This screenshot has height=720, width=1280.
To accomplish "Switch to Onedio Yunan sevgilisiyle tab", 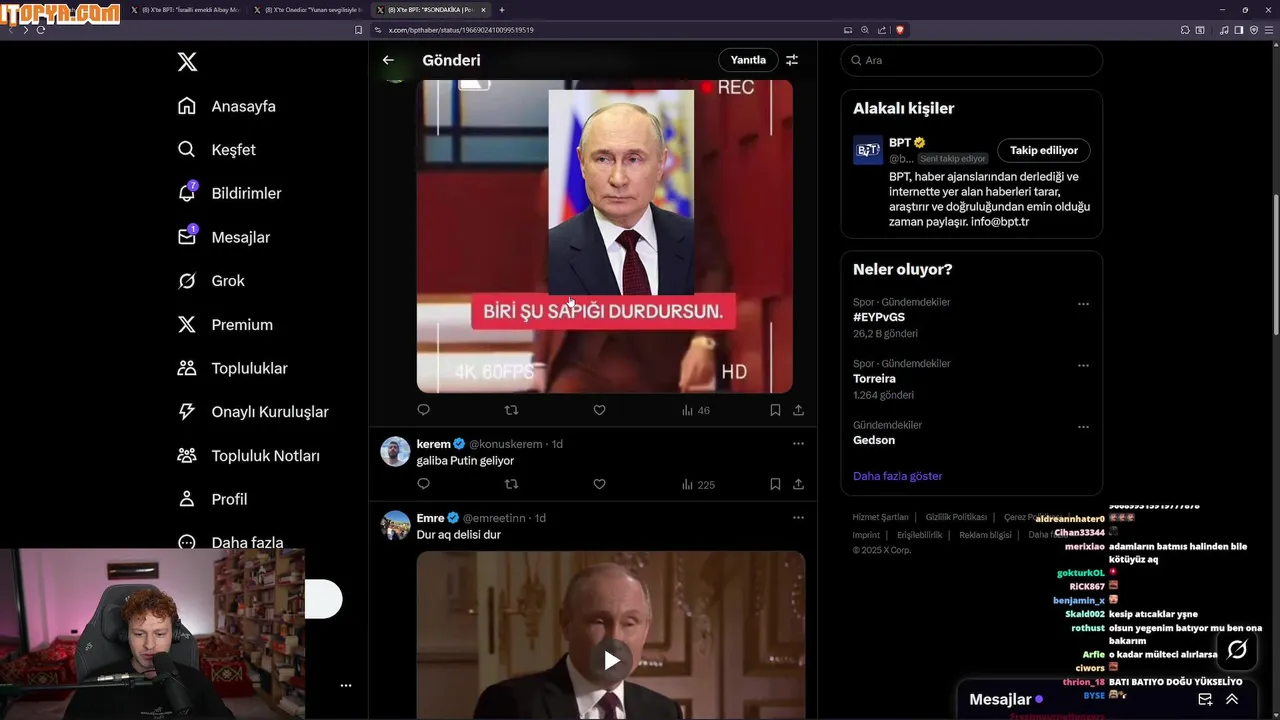I will pos(309,10).
